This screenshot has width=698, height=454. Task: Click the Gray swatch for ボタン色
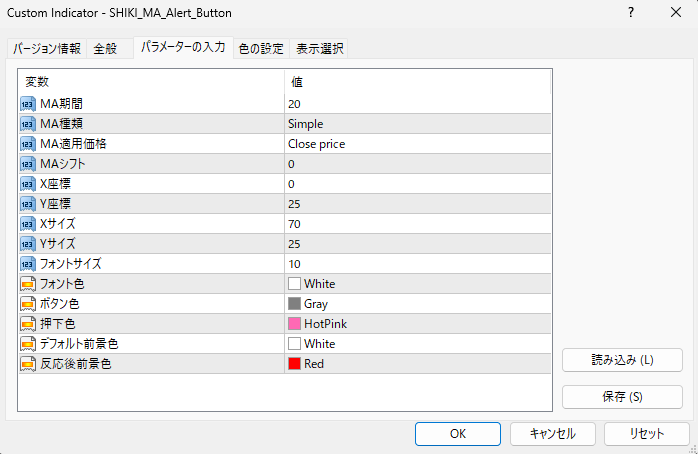point(294,304)
